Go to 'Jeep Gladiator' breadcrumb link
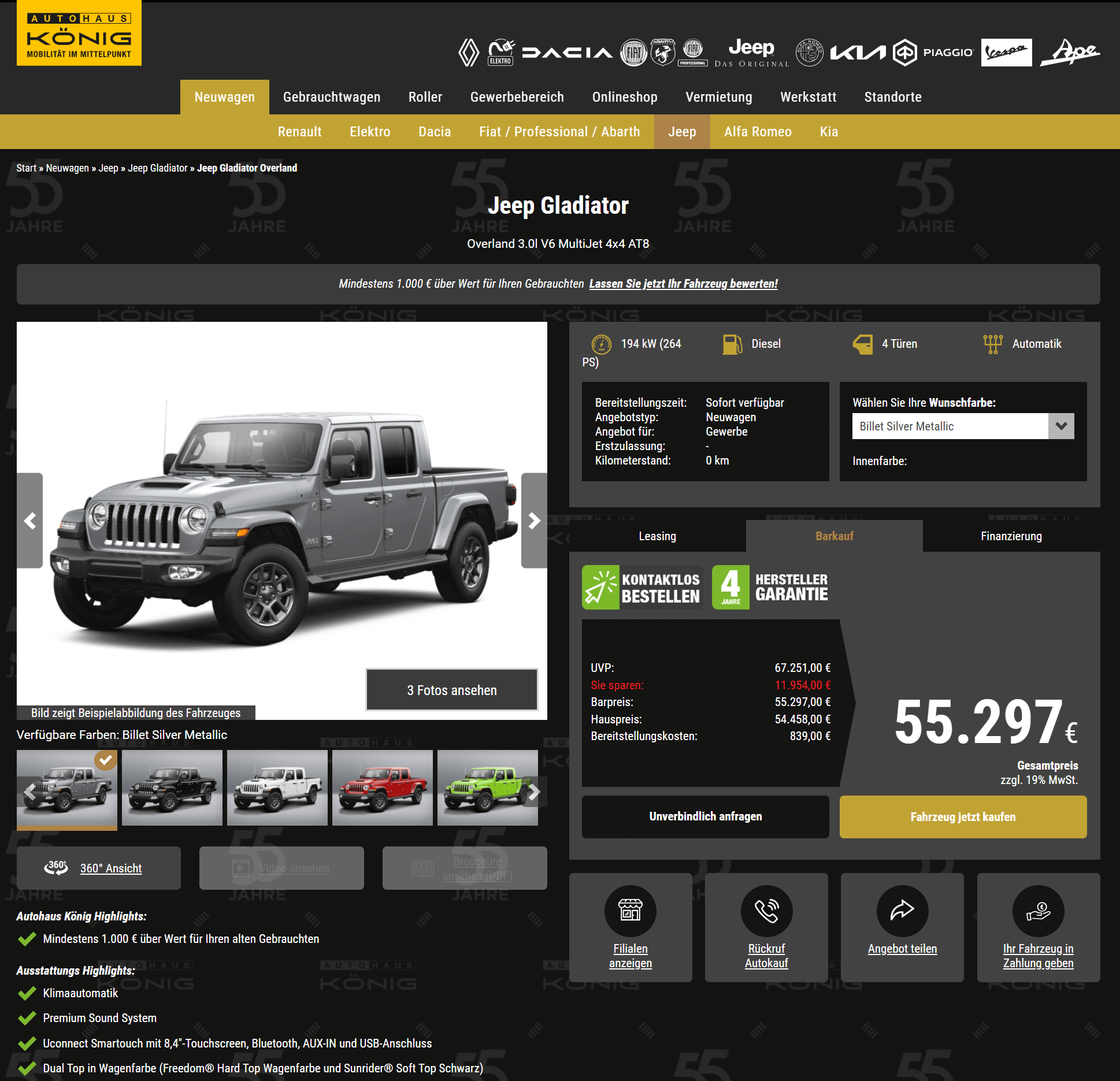The height and width of the screenshot is (1081, 1120). [x=157, y=168]
